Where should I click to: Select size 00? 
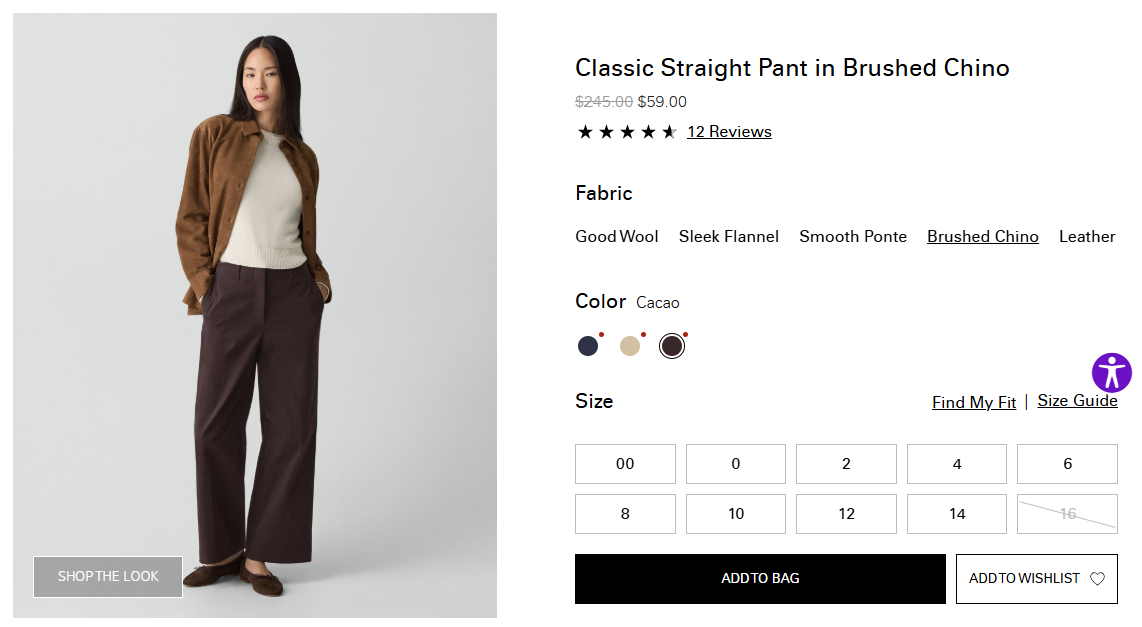click(x=625, y=464)
